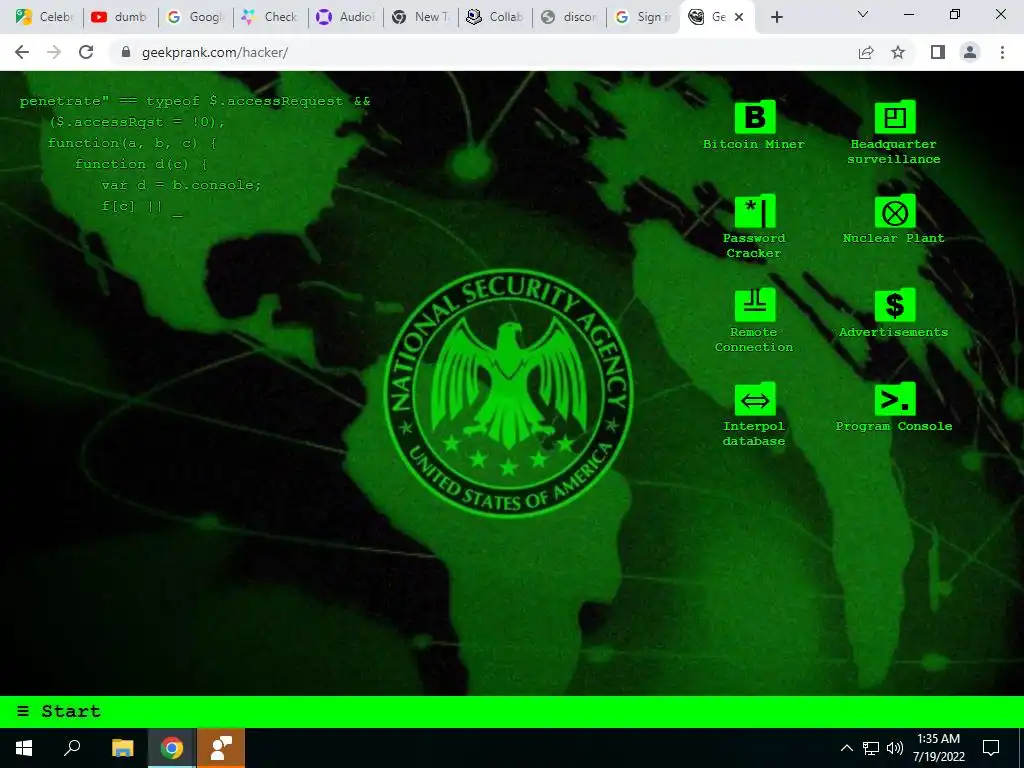Switch to the New Tab tab
This screenshot has height=768, width=1024.
pos(419,17)
